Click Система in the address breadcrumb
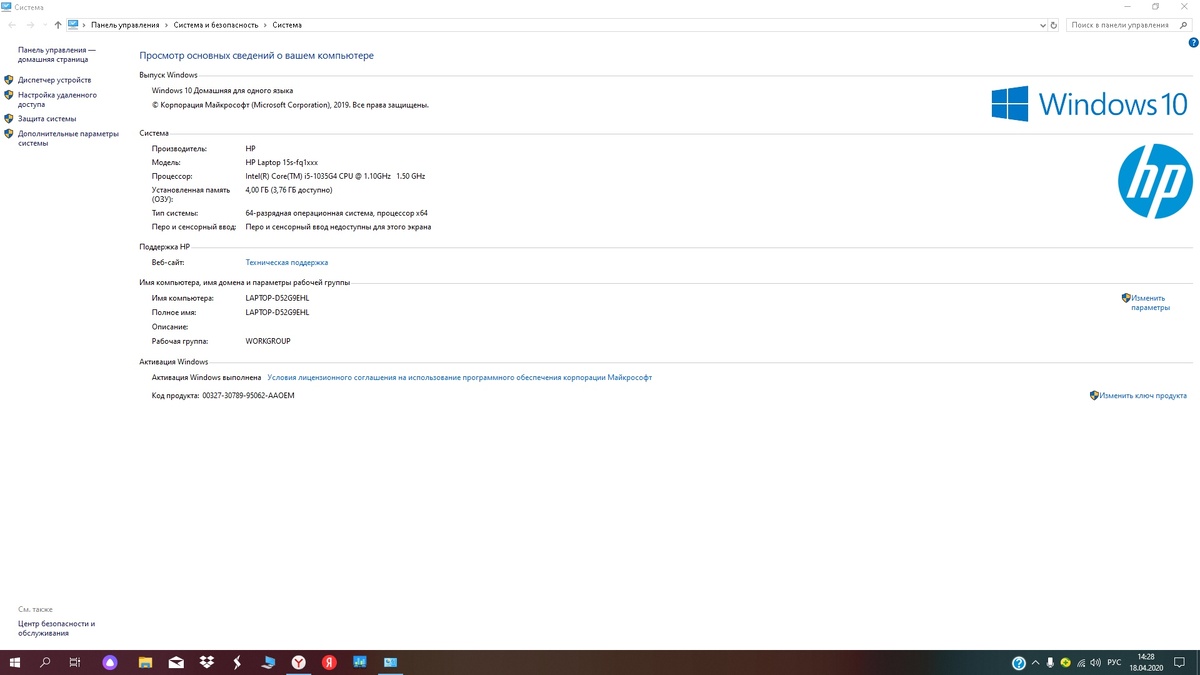 287,25
